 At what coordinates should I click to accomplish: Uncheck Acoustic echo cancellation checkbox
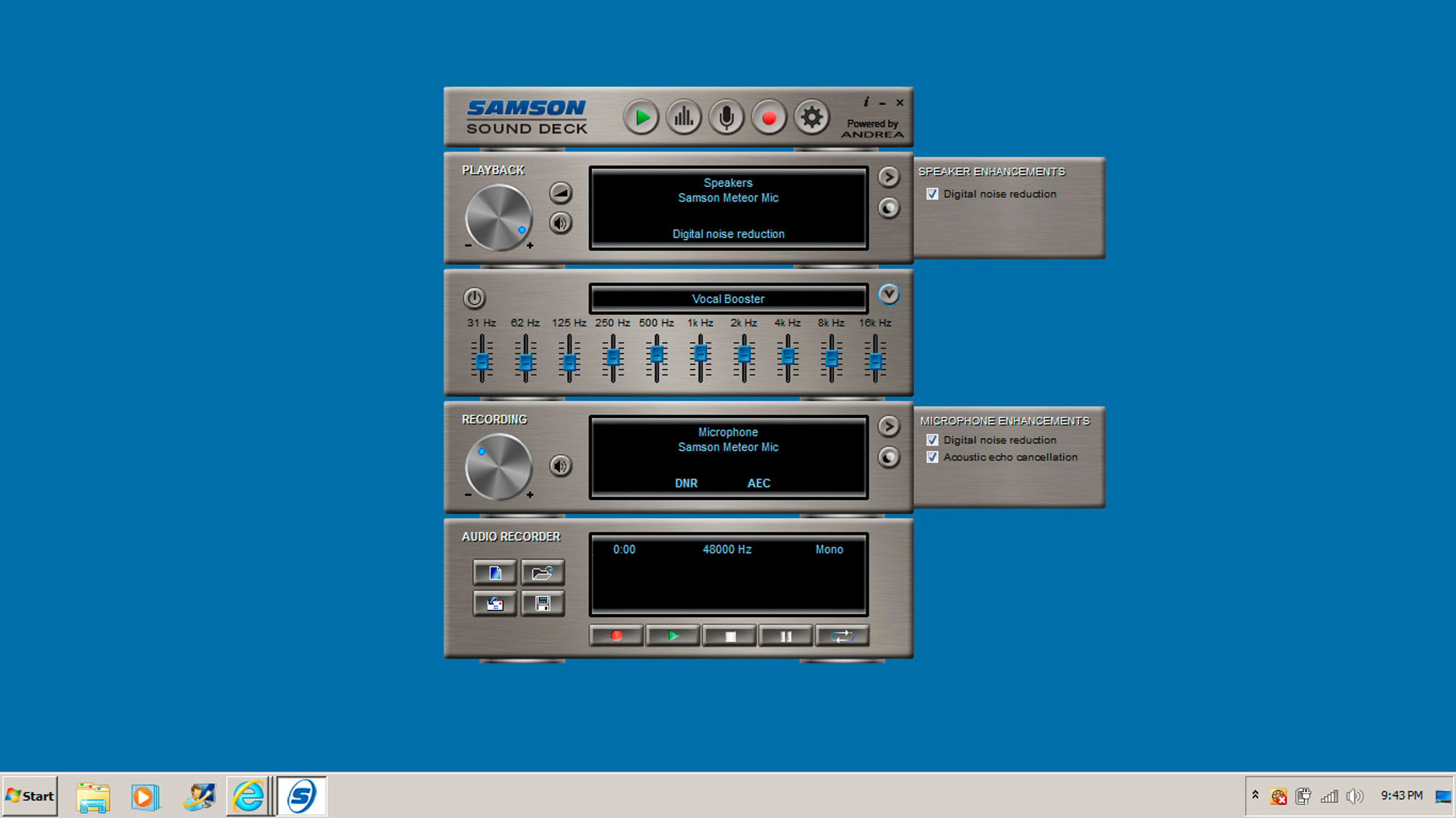tap(932, 457)
